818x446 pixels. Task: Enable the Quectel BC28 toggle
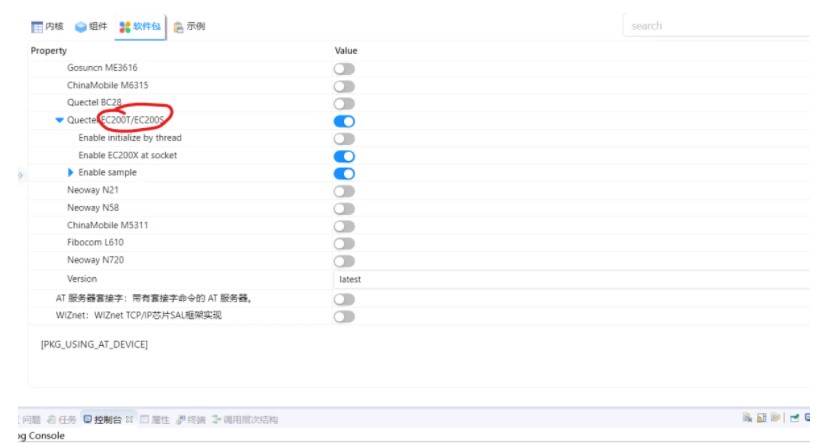pyautogui.click(x=344, y=103)
